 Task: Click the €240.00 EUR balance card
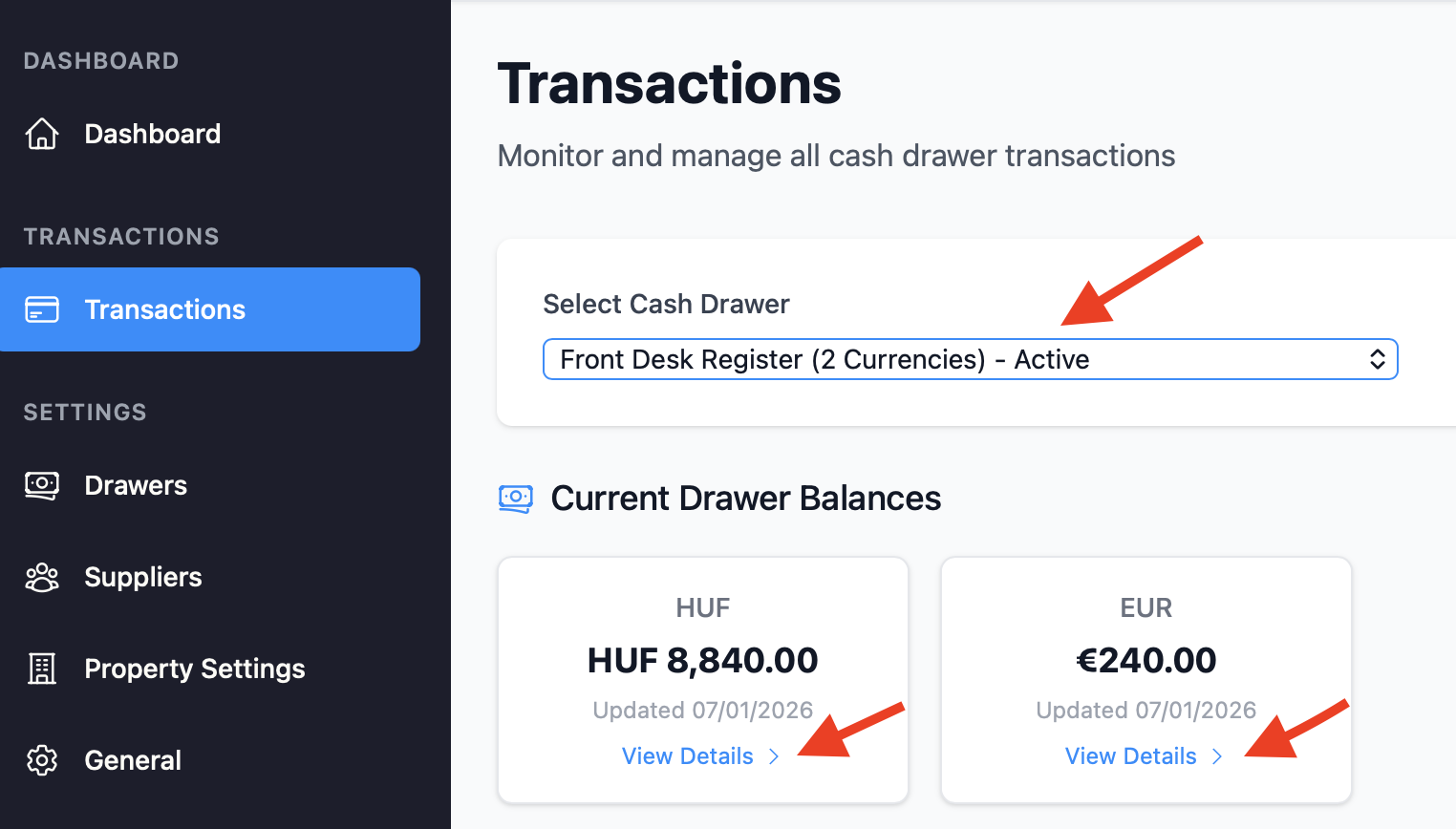click(1146, 659)
